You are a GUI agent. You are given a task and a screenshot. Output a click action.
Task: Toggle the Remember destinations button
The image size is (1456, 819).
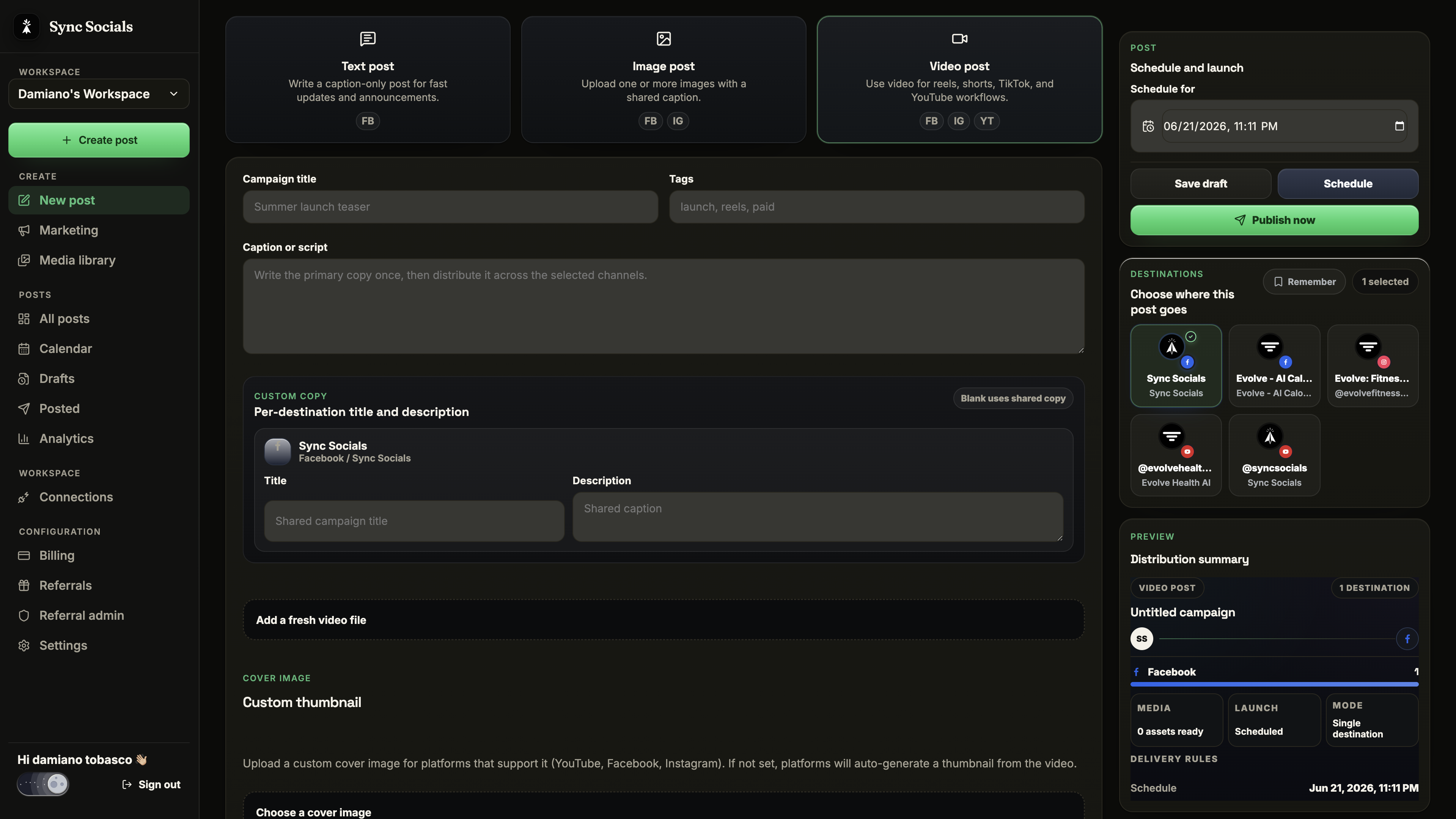pos(1304,282)
